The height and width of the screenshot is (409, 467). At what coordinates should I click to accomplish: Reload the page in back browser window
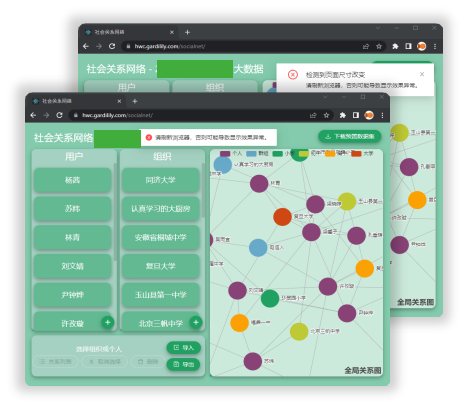coord(112,46)
